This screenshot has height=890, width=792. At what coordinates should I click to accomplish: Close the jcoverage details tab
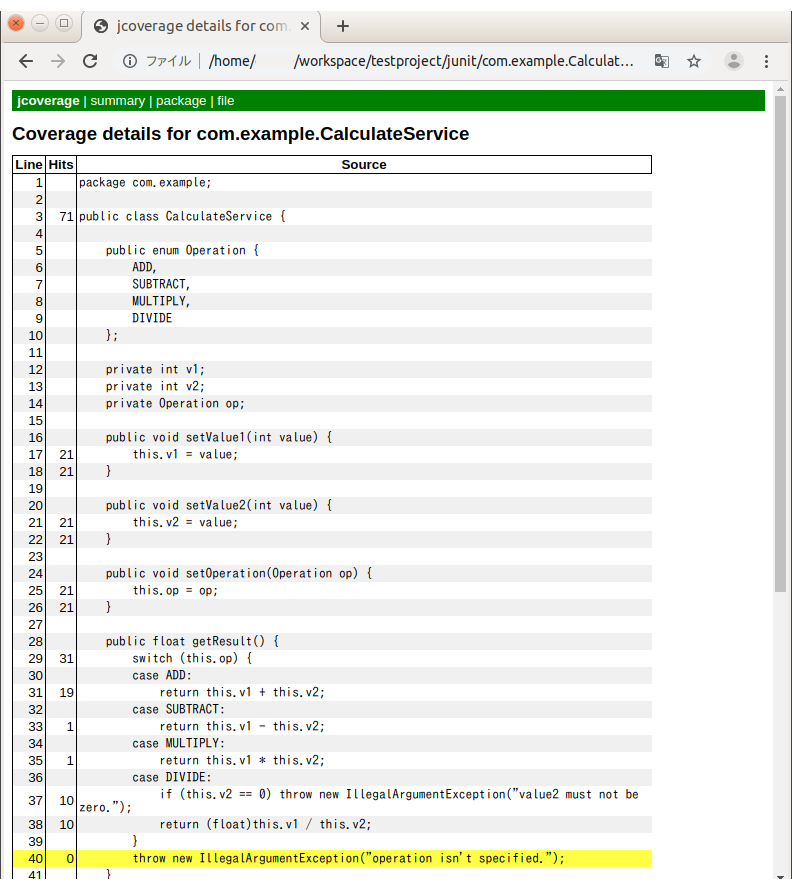(x=305, y=26)
